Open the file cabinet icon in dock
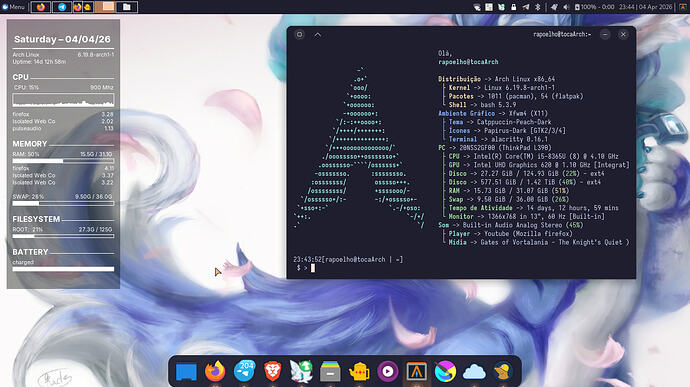The height and width of the screenshot is (387, 690). click(330, 371)
